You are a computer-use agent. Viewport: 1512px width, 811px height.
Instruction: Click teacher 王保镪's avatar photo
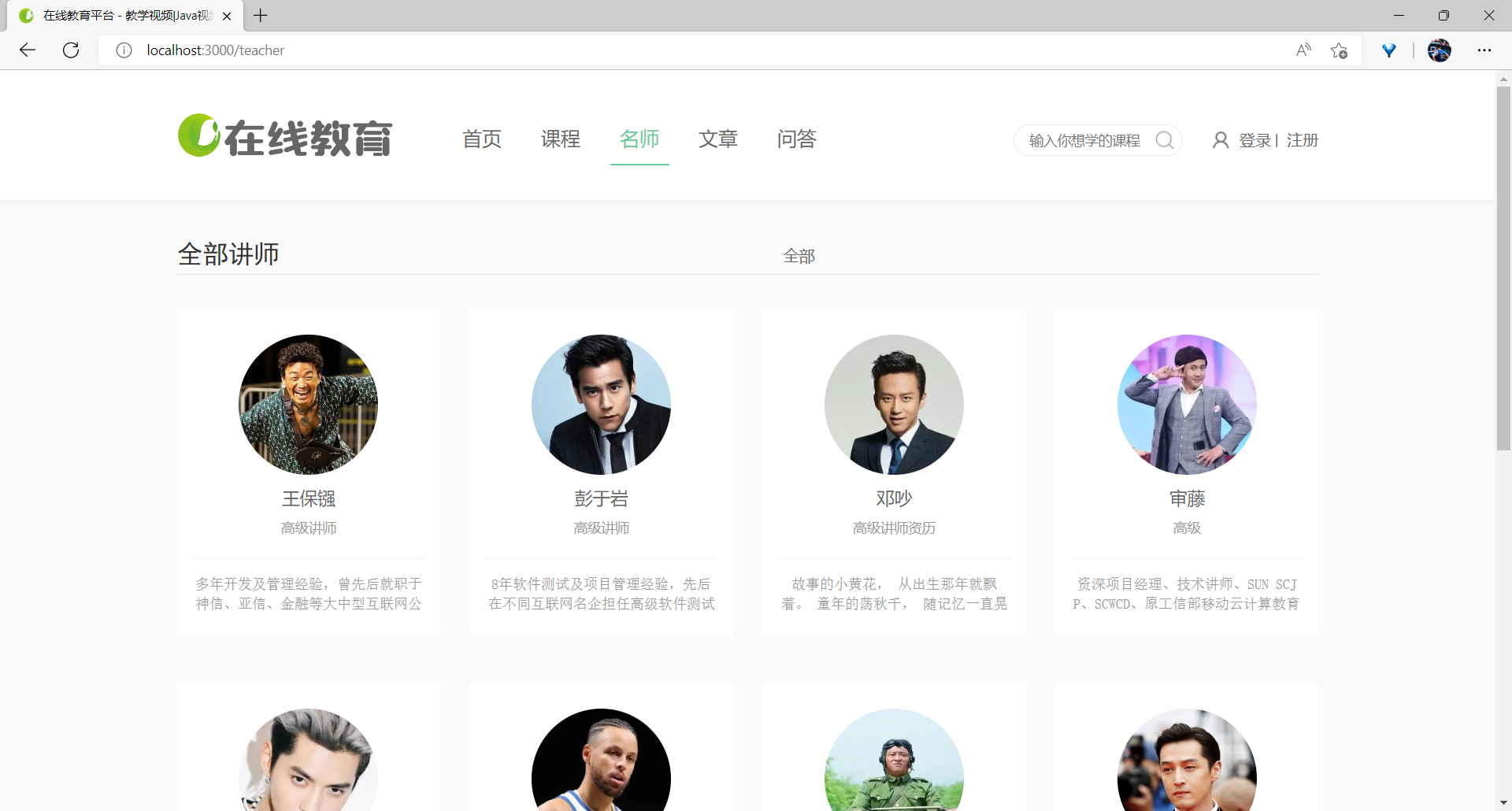308,404
